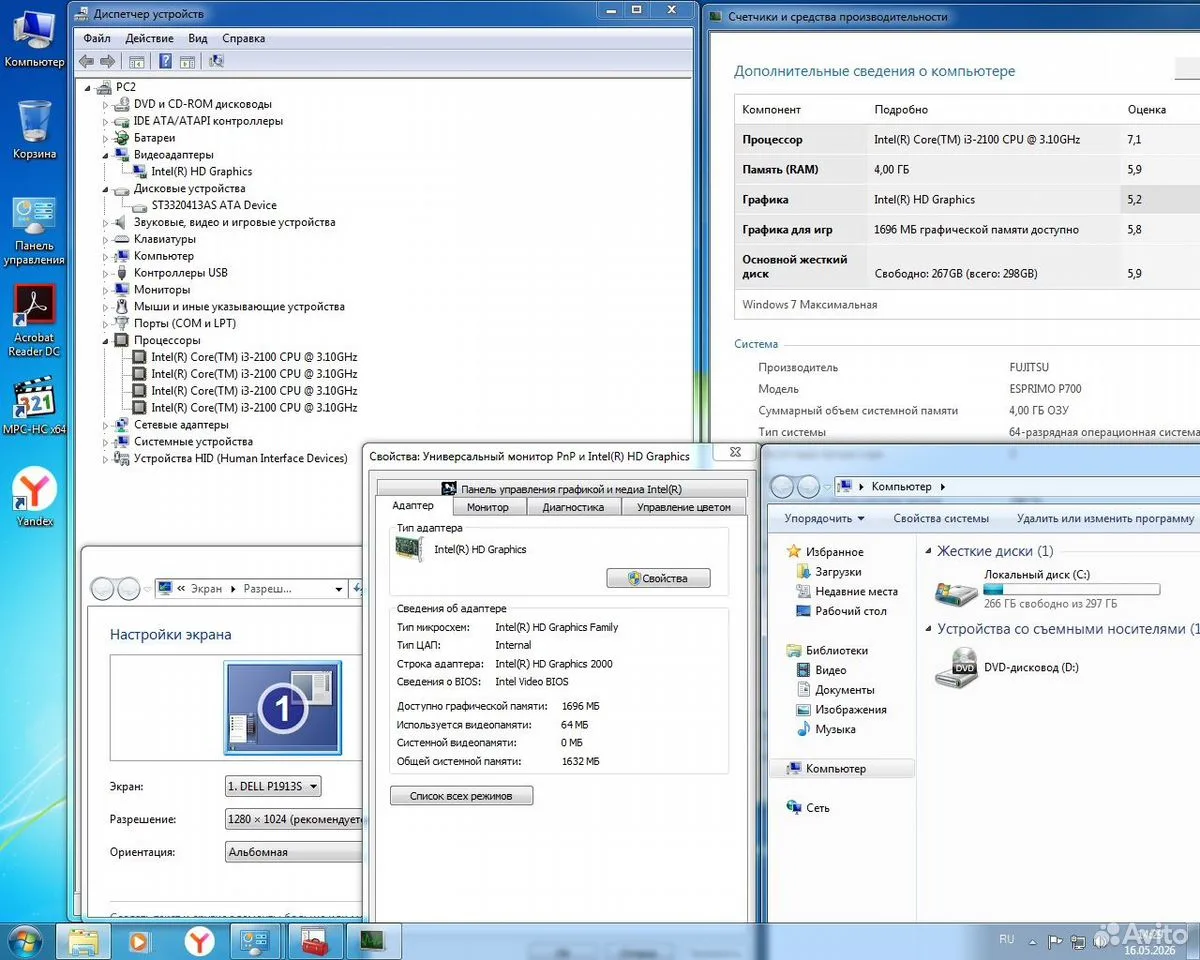
Task: Click the show/hide console tree toolbar icon
Action: [137, 62]
